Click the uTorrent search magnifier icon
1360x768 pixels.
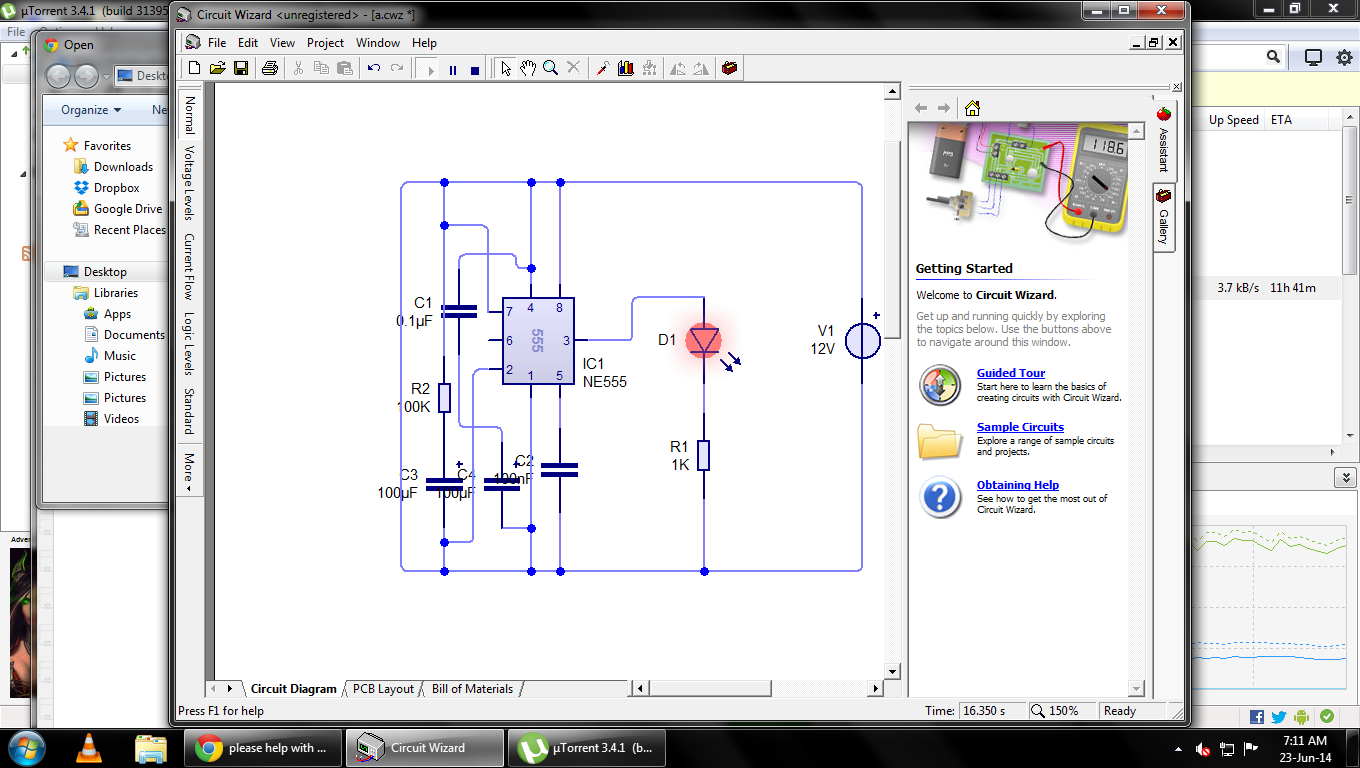pyautogui.click(x=1273, y=57)
